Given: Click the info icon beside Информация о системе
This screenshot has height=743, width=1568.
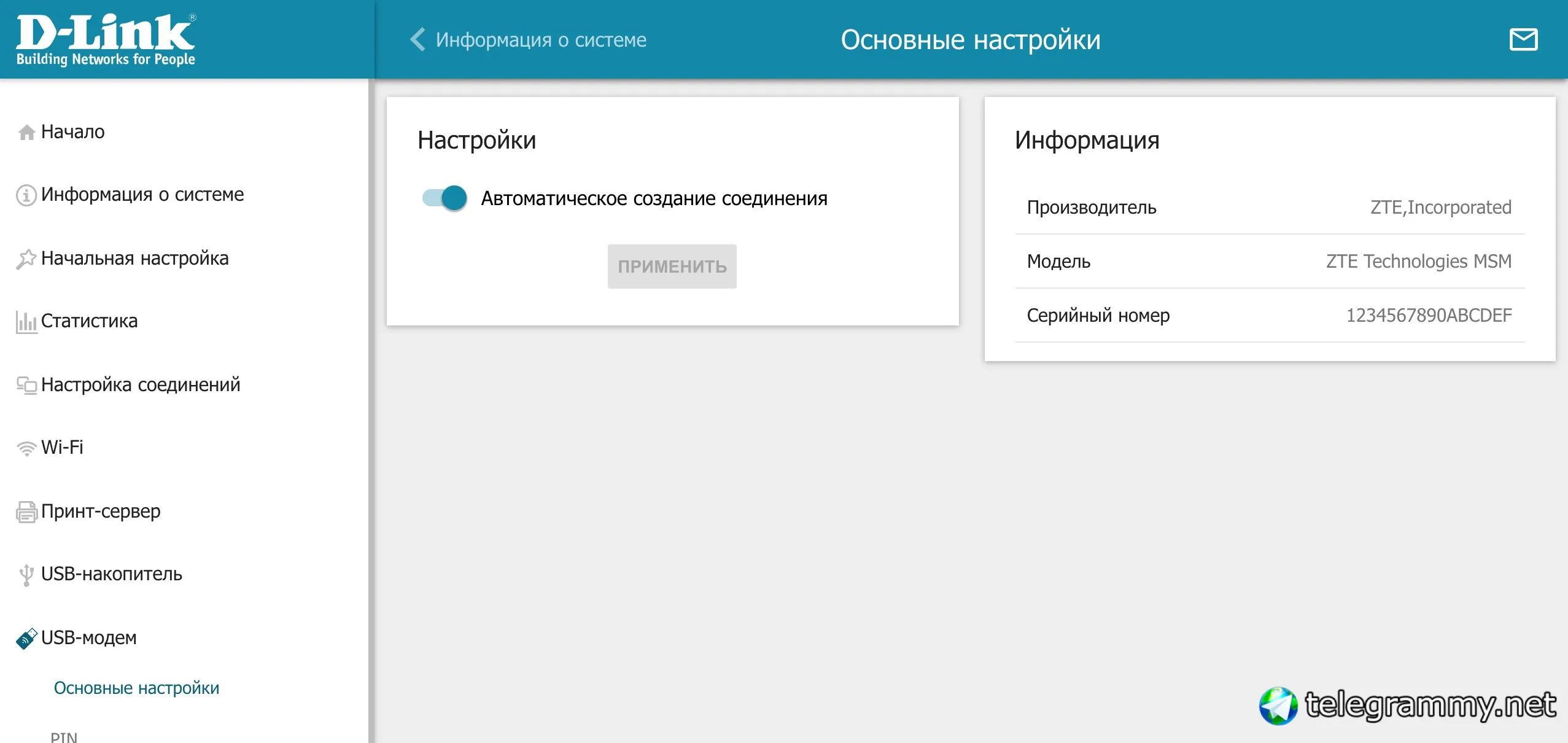Looking at the screenshot, I should [26, 195].
